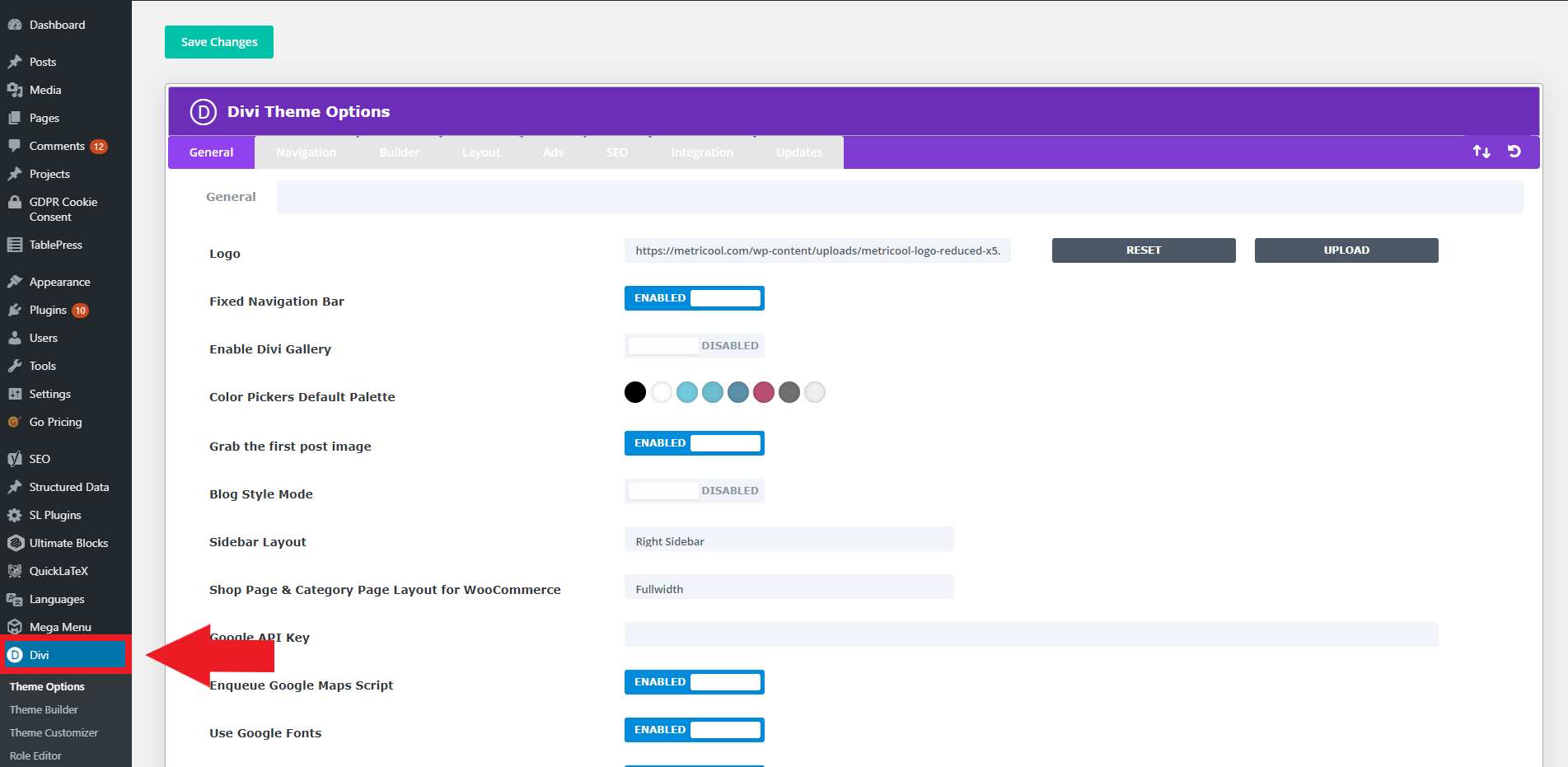Image resolution: width=1568 pixels, height=767 pixels.
Task: Click the Dashboard icon in sidebar
Action: point(15,25)
